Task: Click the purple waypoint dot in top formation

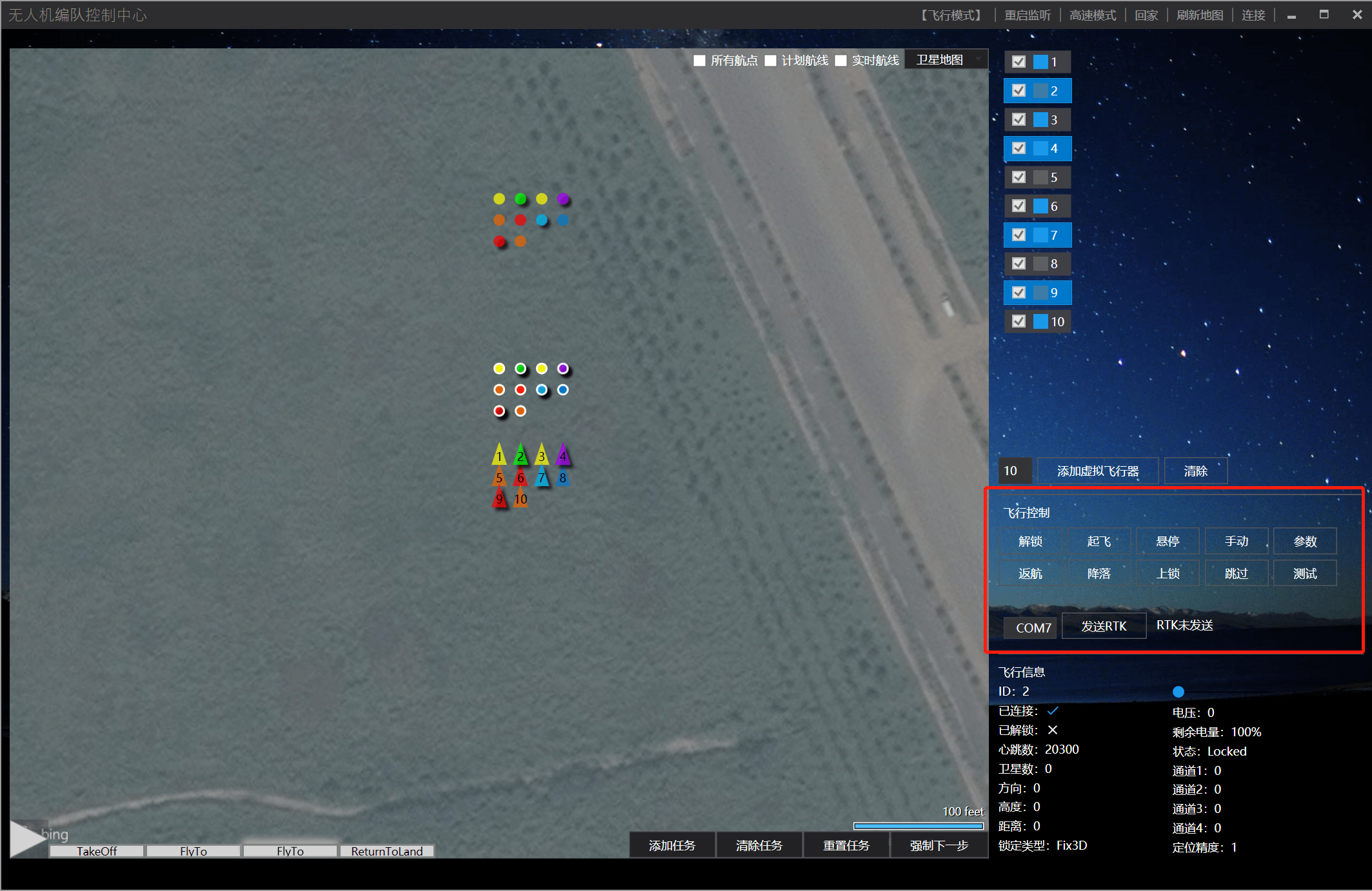Action: (x=563, y=199)
